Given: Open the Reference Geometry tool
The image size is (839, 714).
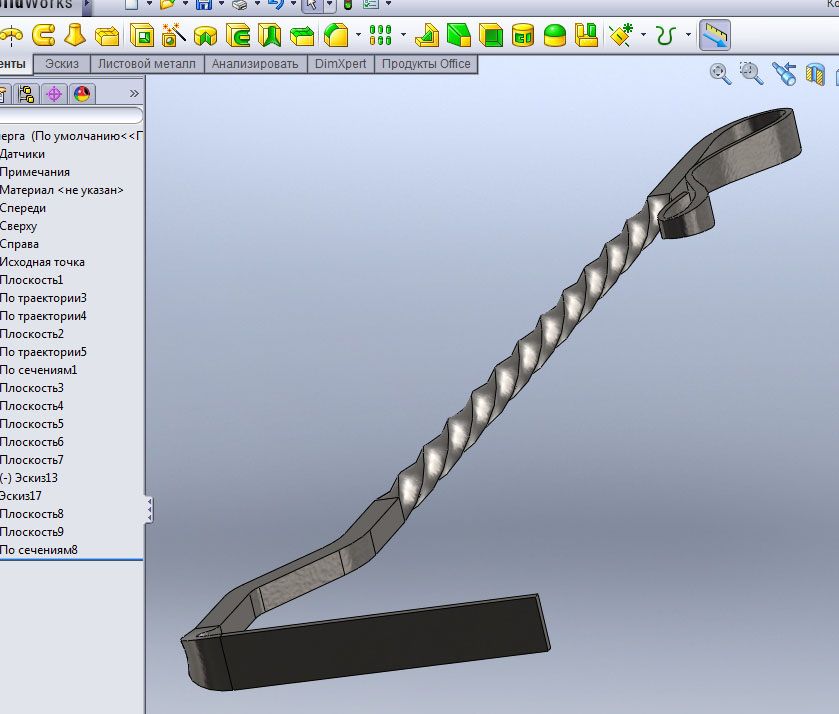Looking at the screenshot, I should coord(623,37).
